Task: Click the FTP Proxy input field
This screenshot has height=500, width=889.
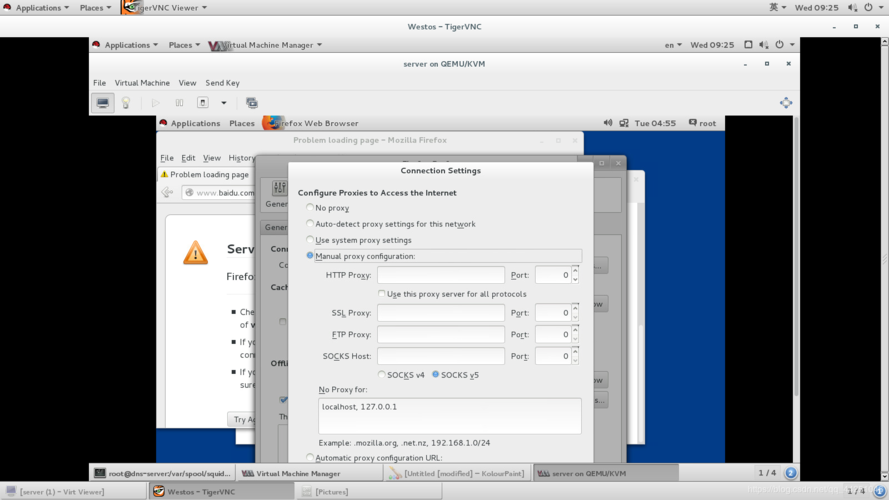Action: 441,334
